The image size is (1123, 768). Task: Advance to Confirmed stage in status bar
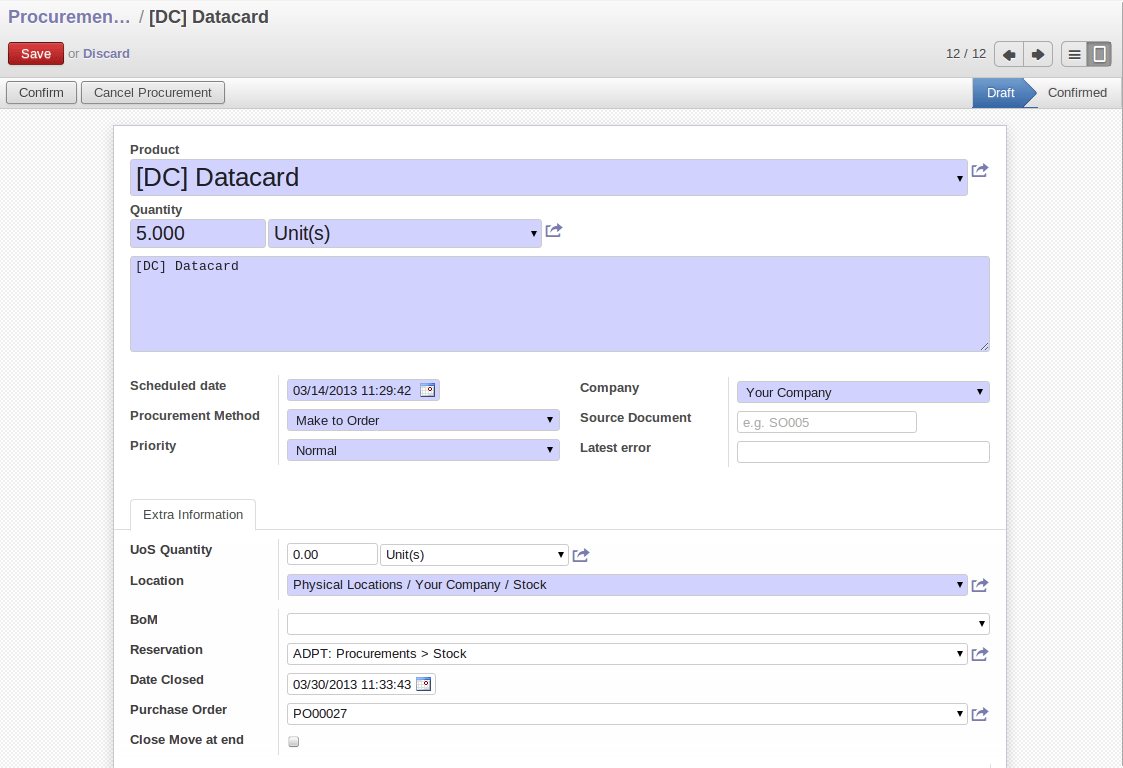click(1077, 92)
